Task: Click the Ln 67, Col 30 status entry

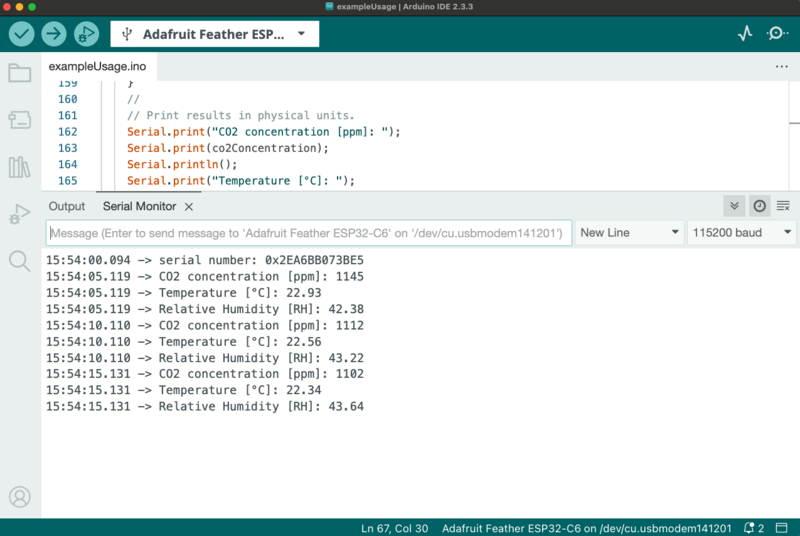Action: click(394, 528)
